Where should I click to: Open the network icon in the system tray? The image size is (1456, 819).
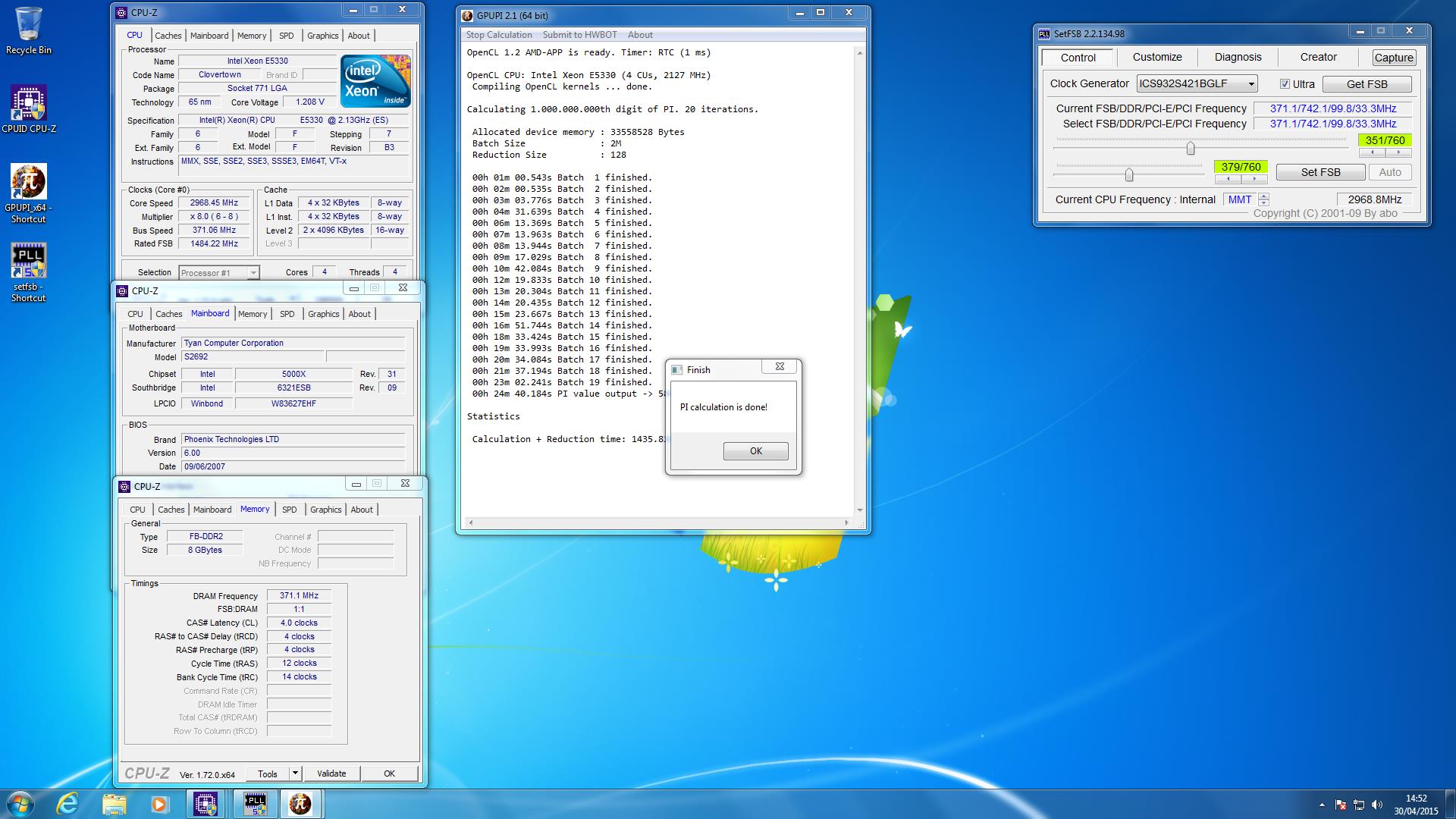(1359, 805)
